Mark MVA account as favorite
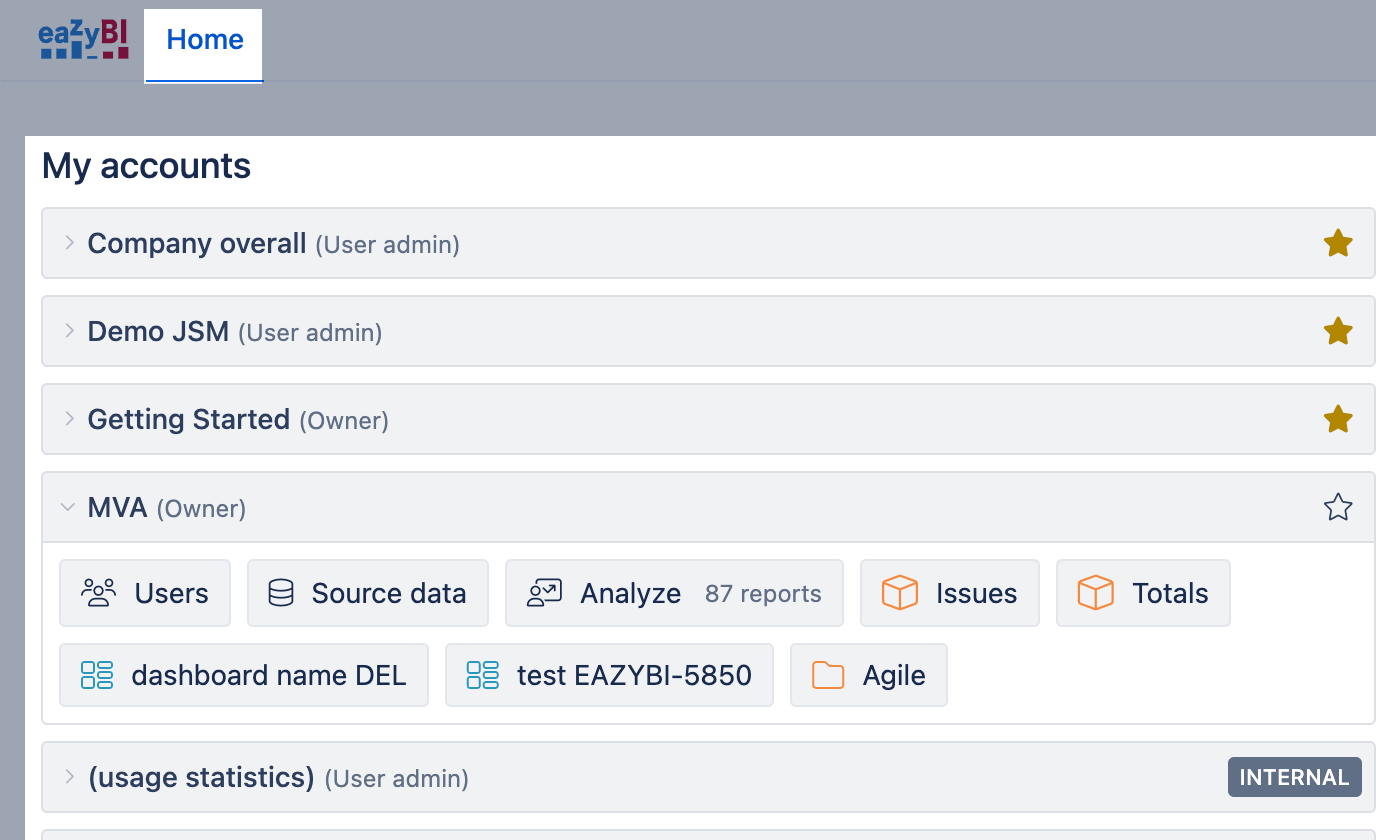1376x840 pixels. click(x=1338, y=508)
